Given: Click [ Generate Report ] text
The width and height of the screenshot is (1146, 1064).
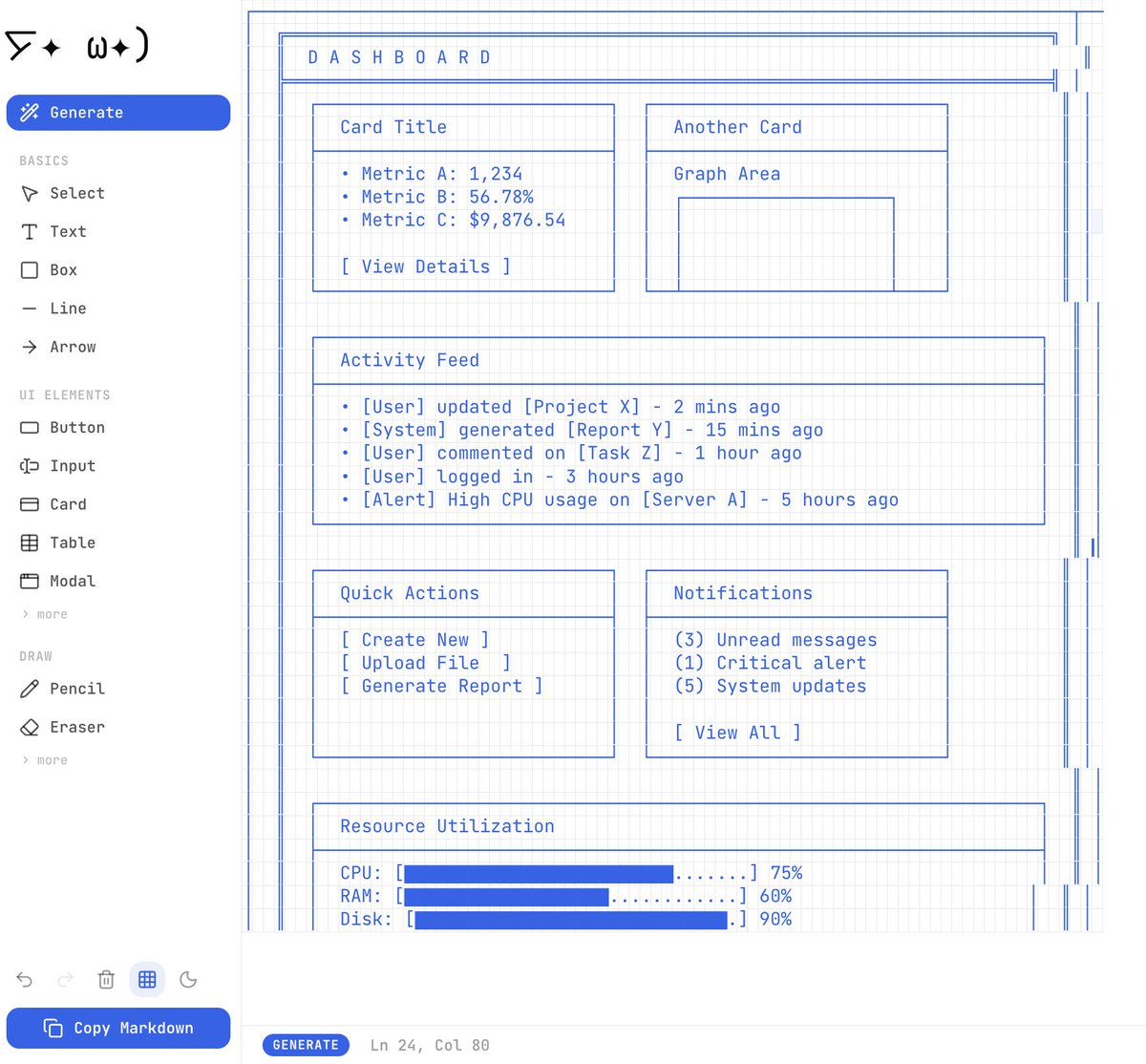Looking at the screenshot, I should (x=442, y=686).
